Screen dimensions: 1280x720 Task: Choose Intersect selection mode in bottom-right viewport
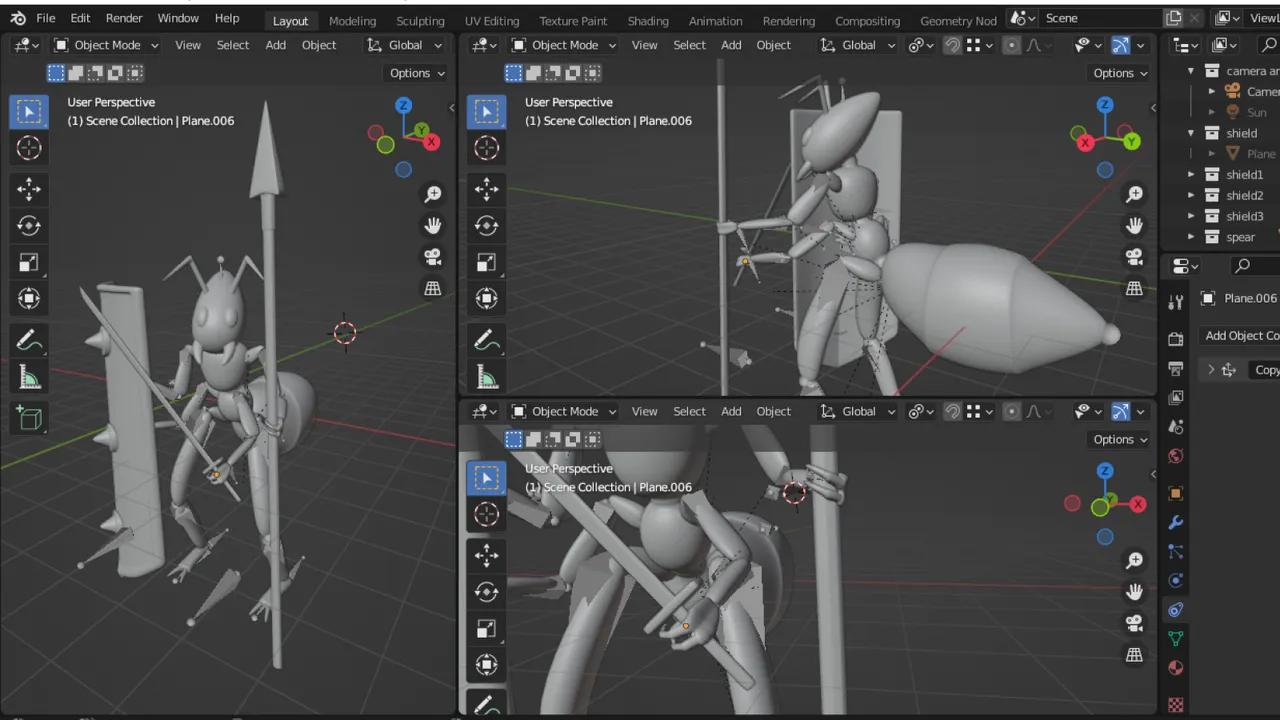593,439
